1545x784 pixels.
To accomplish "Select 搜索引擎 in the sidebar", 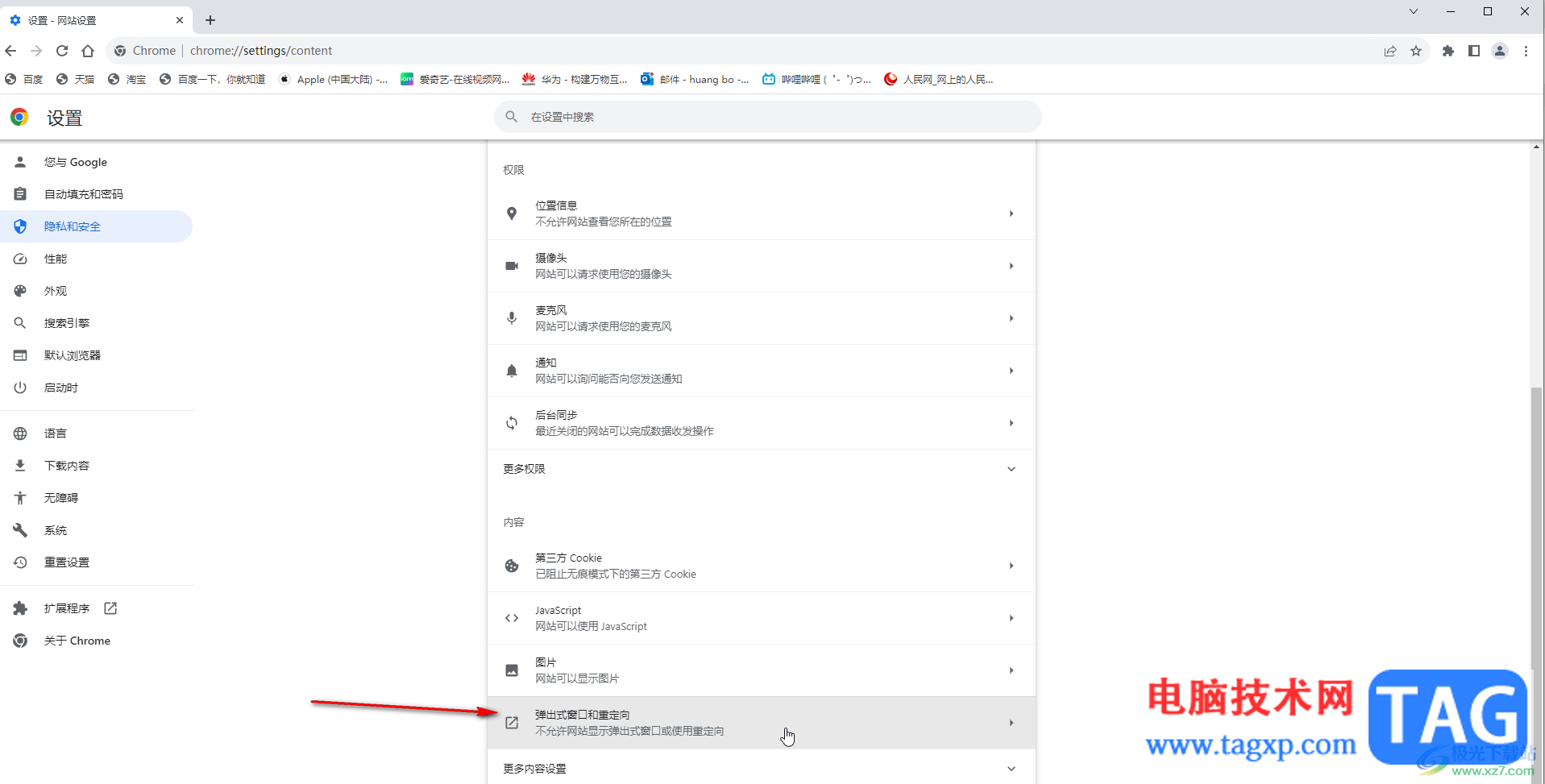I will point(97,323).
